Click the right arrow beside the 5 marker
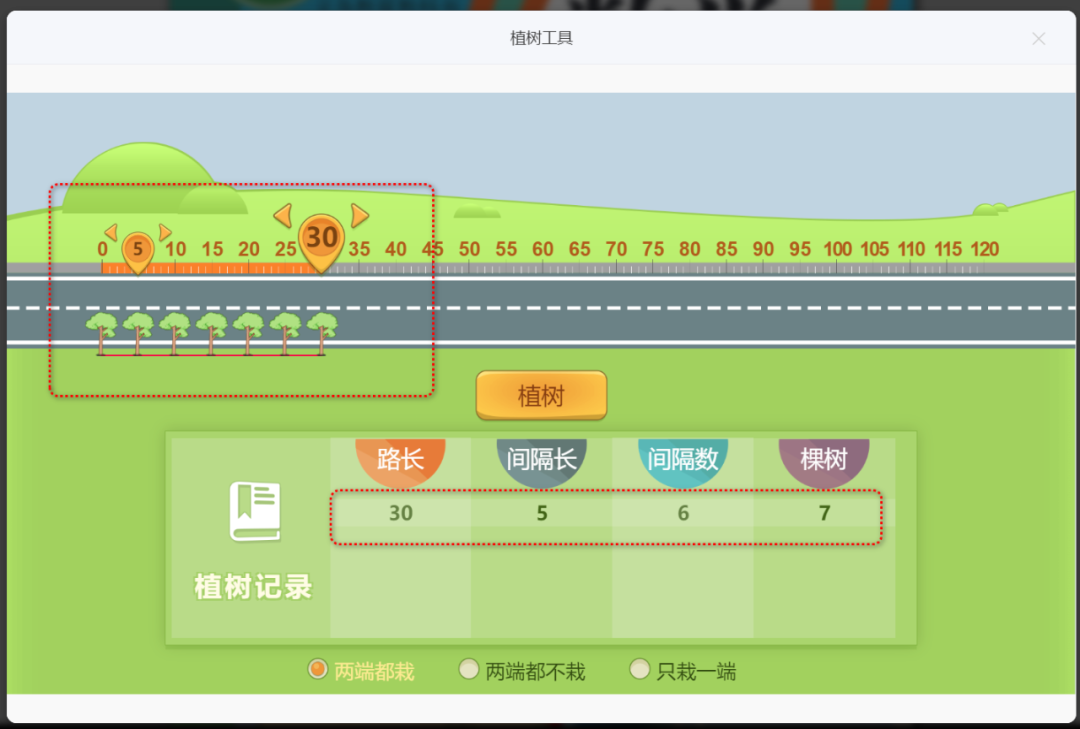 [x=163, y=231]
